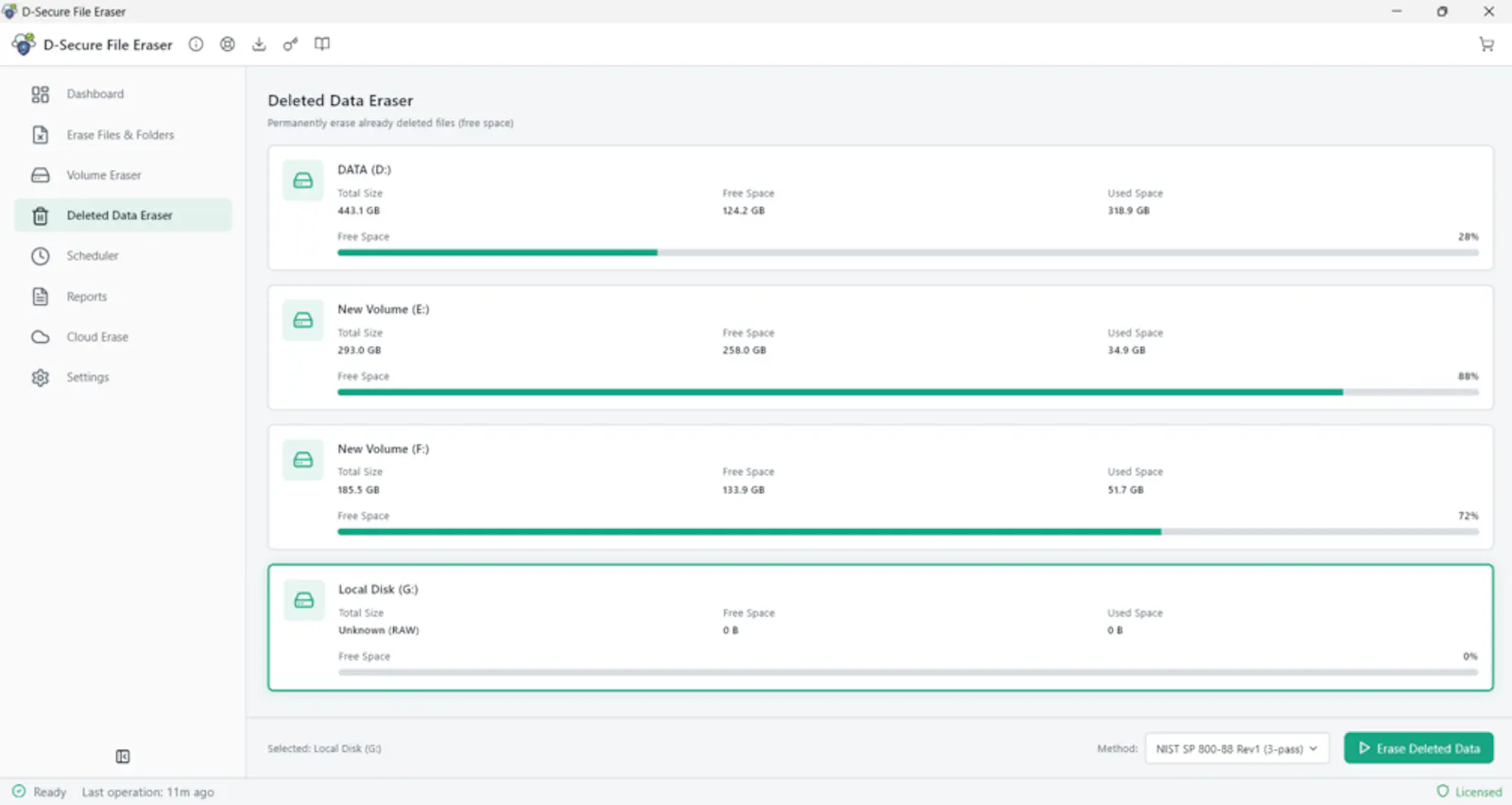Open the erasure Method dropdown
The height and width of the screenshot is (805, 1512).
click(1237, 748)
